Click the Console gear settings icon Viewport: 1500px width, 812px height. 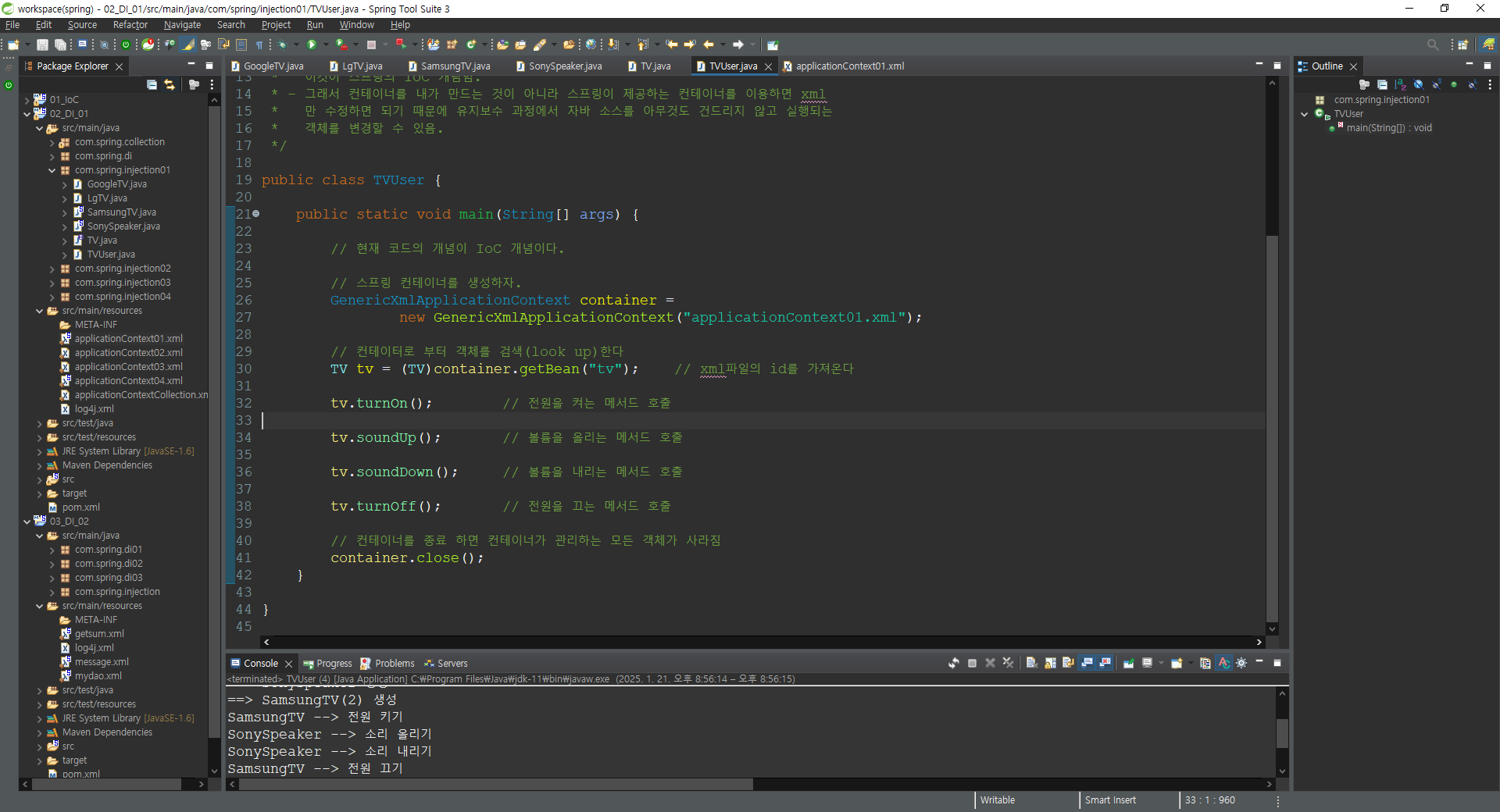click(x=1241, y=663)
